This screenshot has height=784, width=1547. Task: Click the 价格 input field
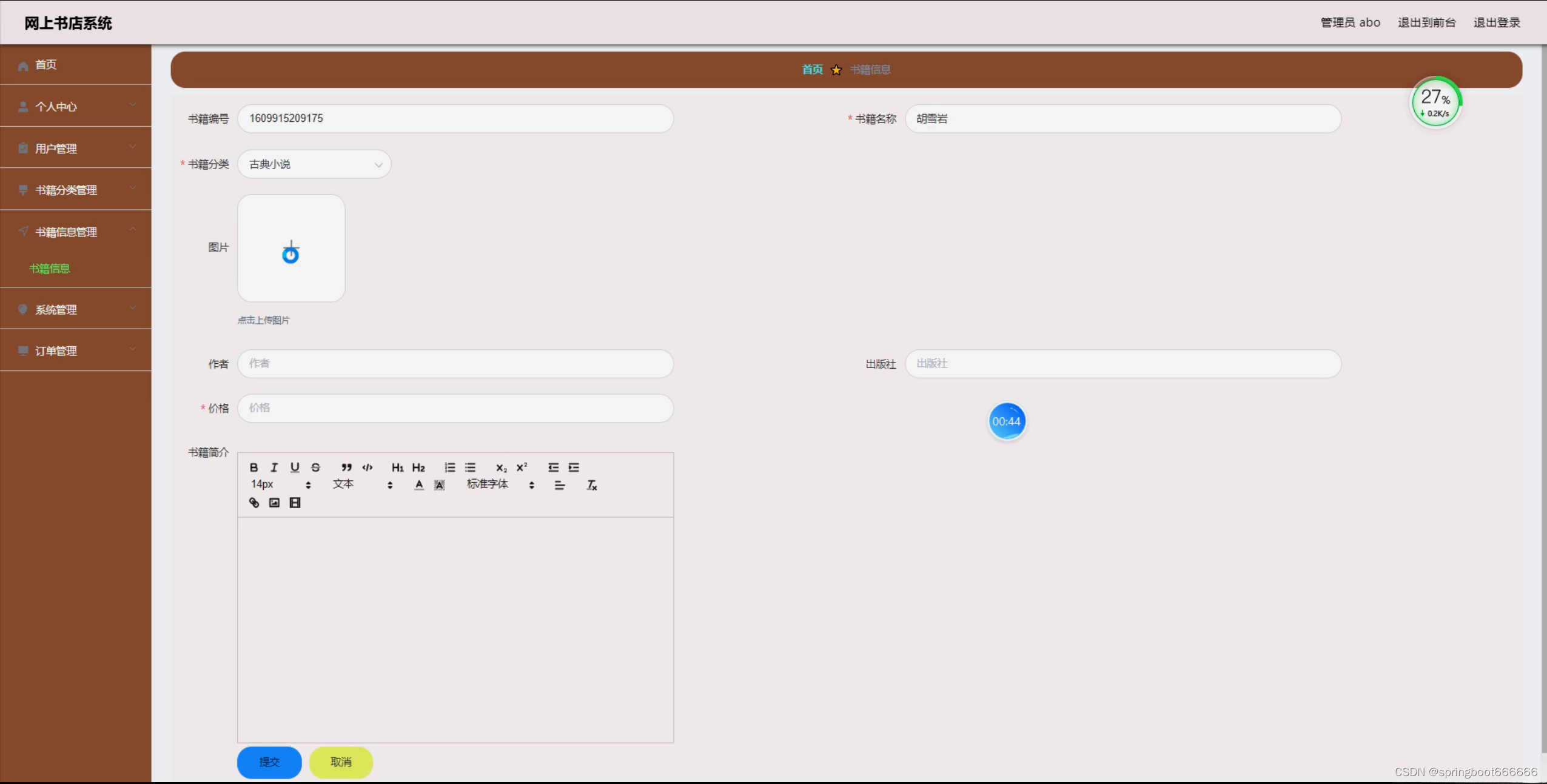pyautogui.click(x=455, y=408)
